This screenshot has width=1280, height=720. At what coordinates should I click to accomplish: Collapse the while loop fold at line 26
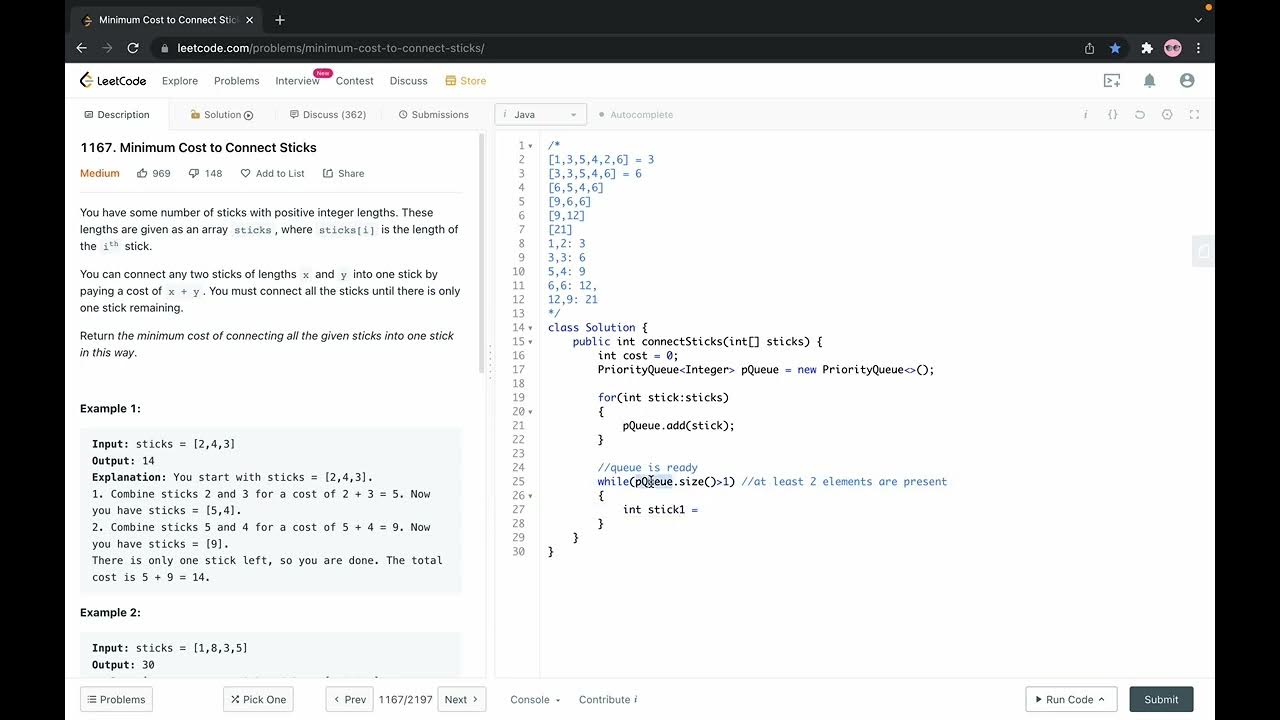tap(530, 496)
